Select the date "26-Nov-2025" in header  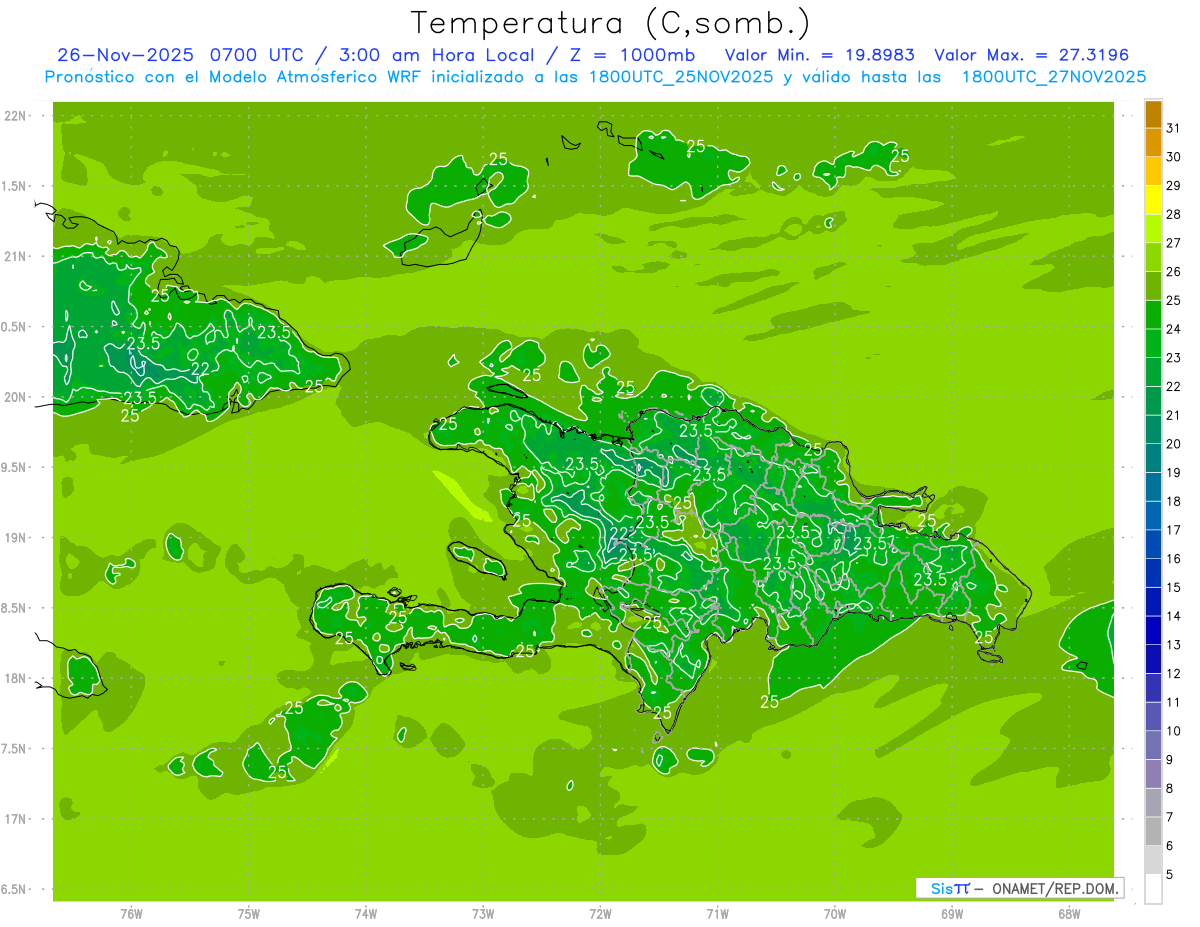[125, 55]
